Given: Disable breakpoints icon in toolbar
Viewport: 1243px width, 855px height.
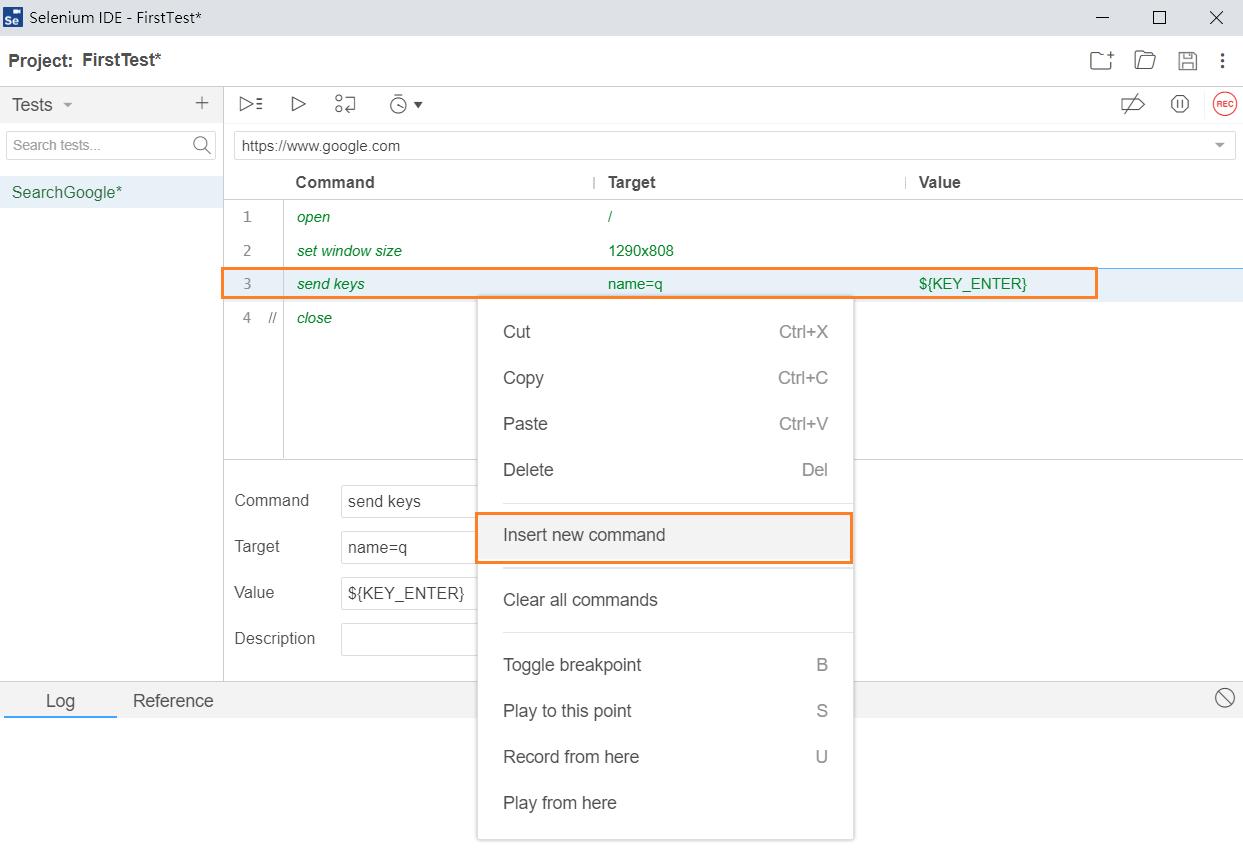Looking at the screenshot, I should (x=1133, y=104).
